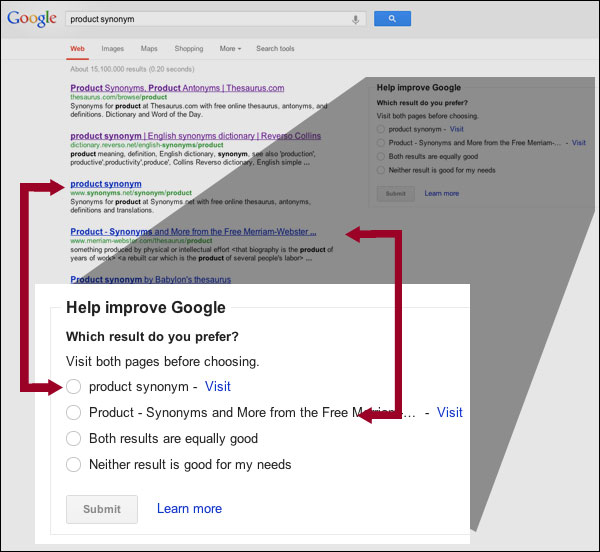Viewport: 600px width, 552px height.
Task: Open Search tools options
Action: point(275,48)
